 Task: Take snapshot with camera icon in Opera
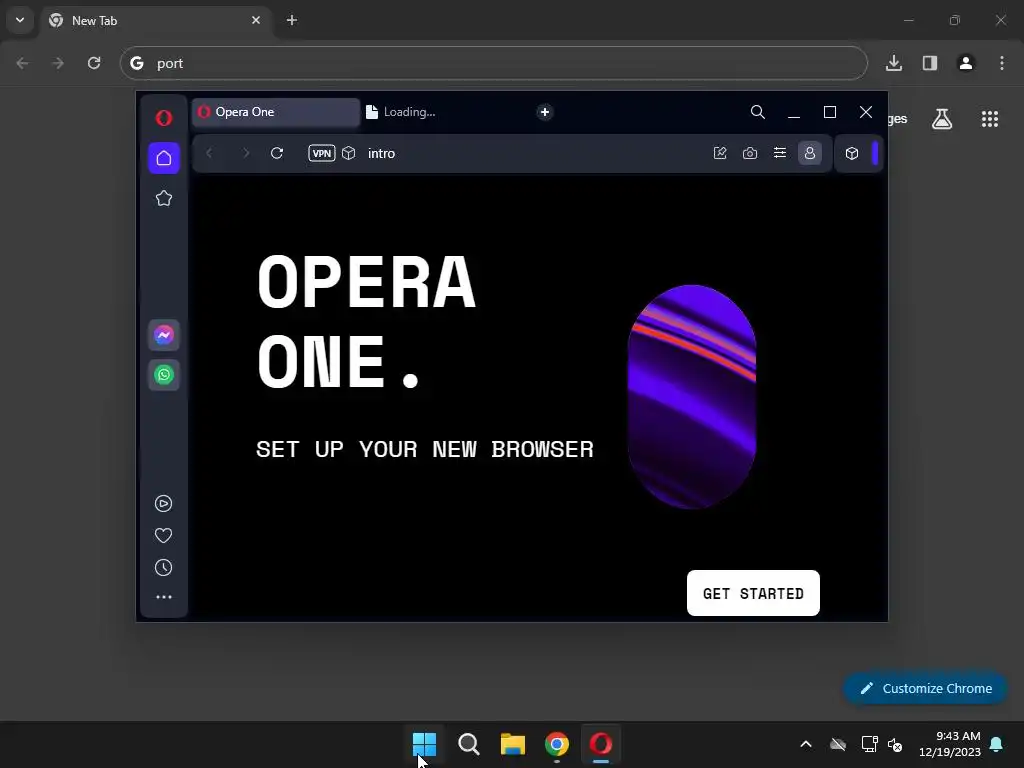750,153
